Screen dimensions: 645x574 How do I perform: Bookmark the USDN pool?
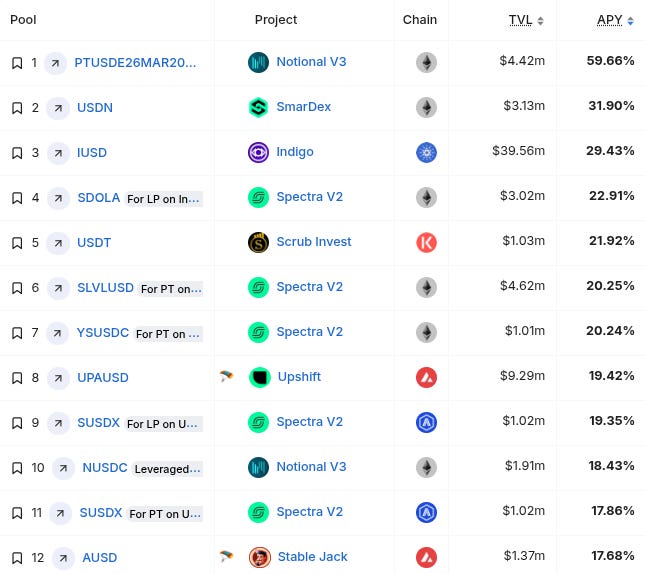click(17, 108)
